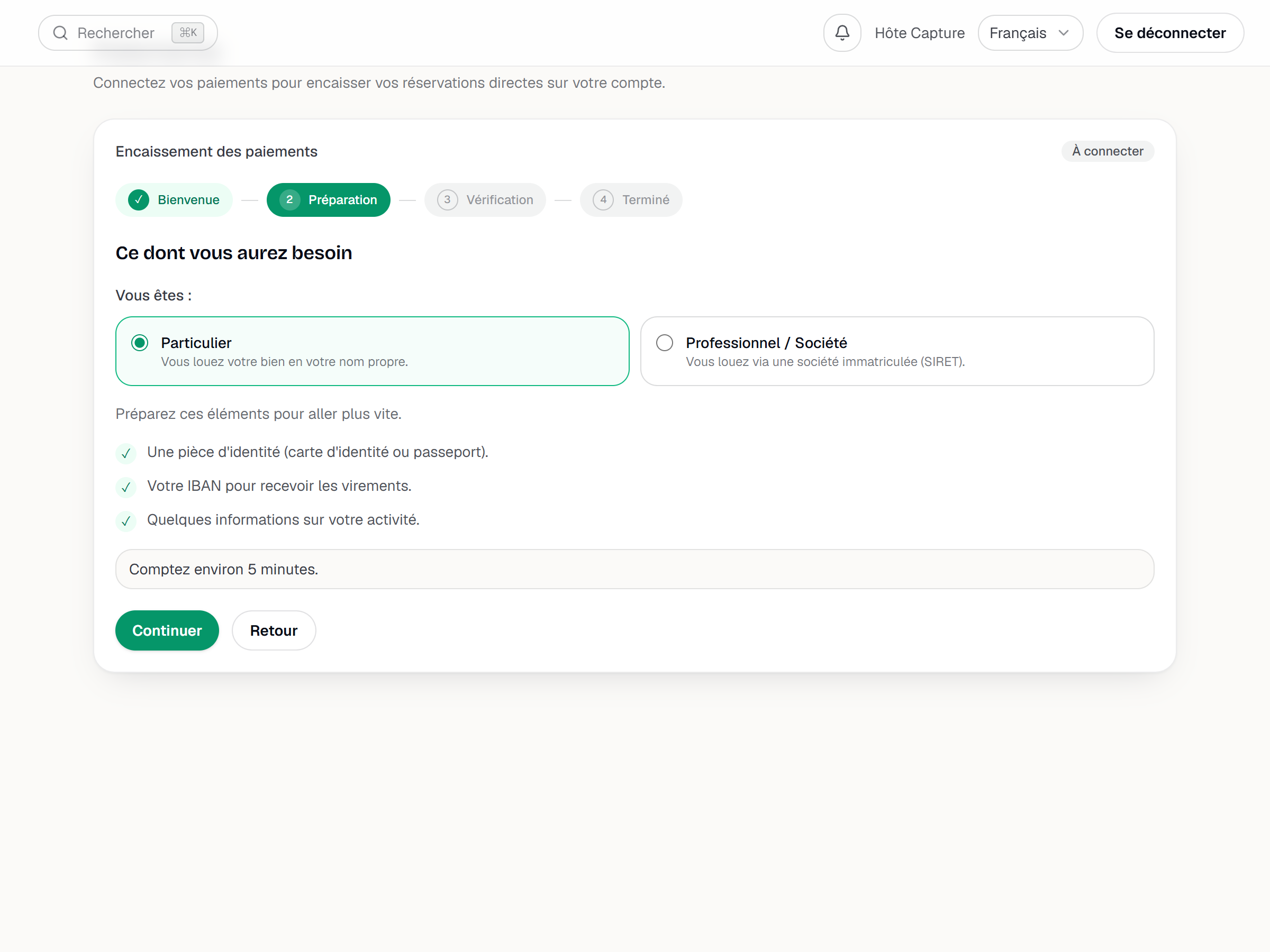Click the Continuer button
The image size is (1270, 952).
coord(167,630)
